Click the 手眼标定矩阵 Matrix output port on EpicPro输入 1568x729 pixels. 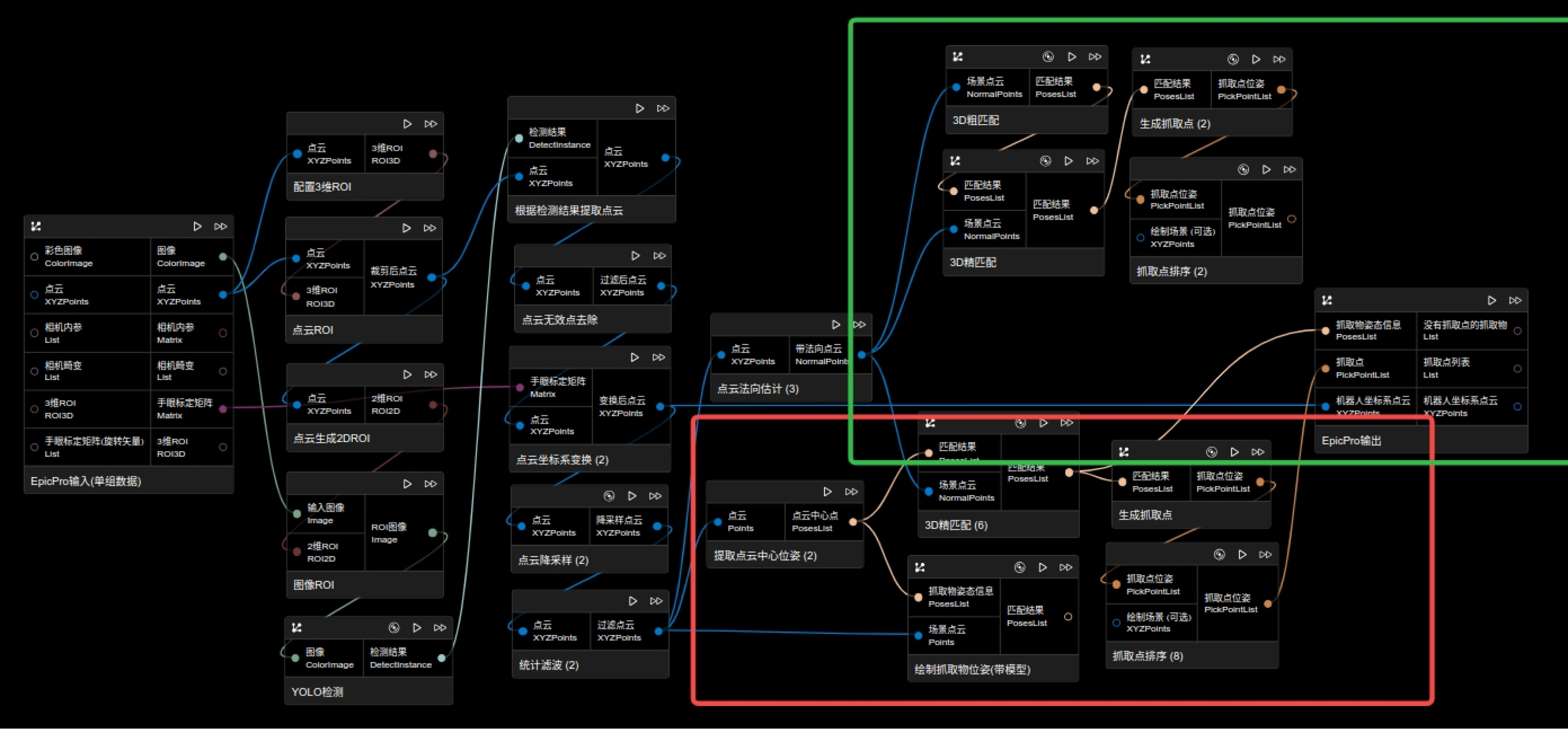(223, 409)
